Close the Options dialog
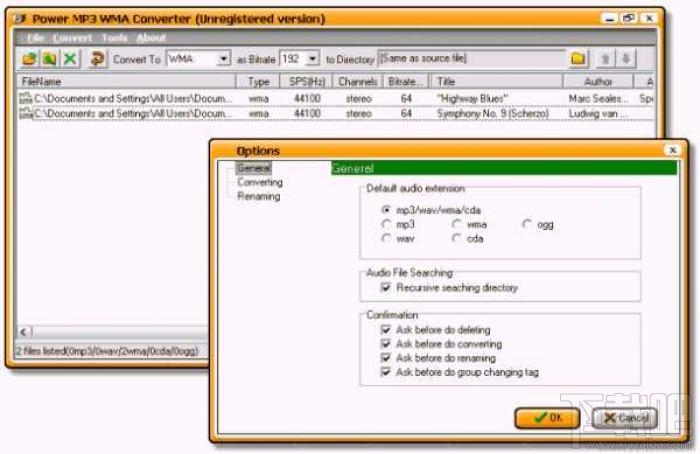 click(x=672, y=150)
